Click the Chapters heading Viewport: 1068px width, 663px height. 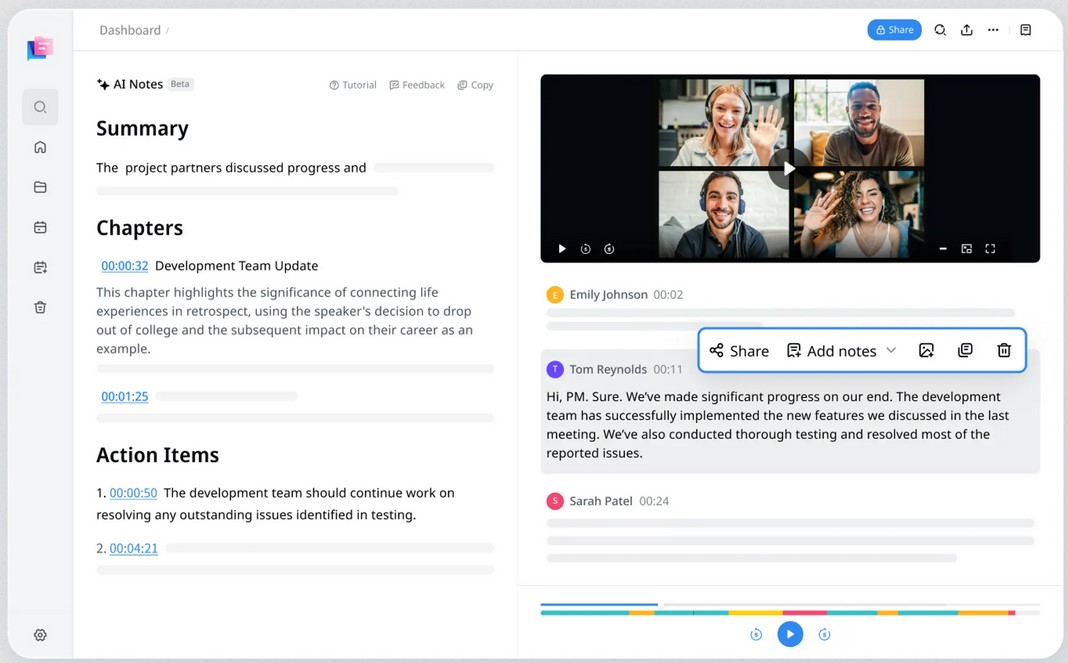tap(140, 228)
